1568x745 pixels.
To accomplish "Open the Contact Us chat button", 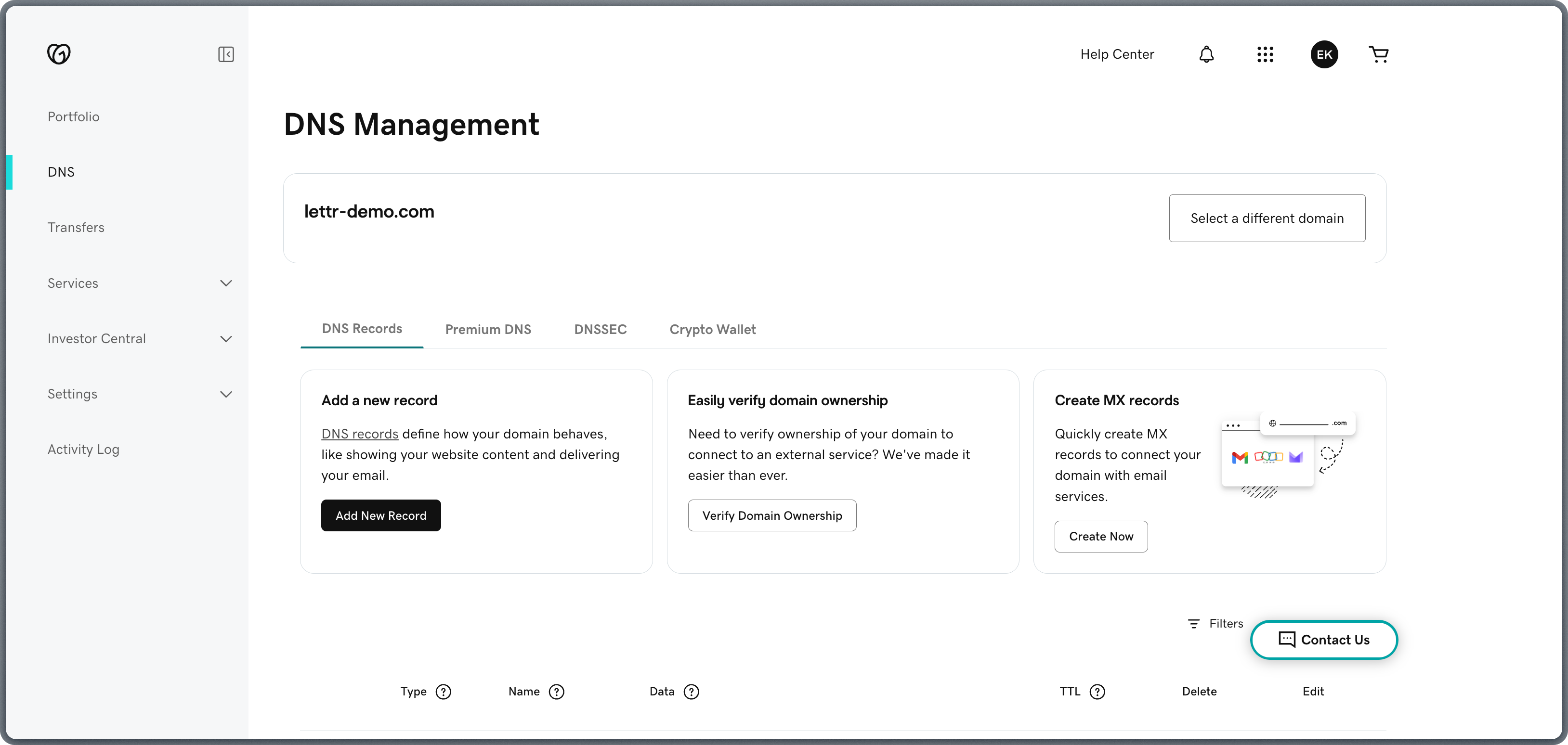I will [x=1323, y=639].
